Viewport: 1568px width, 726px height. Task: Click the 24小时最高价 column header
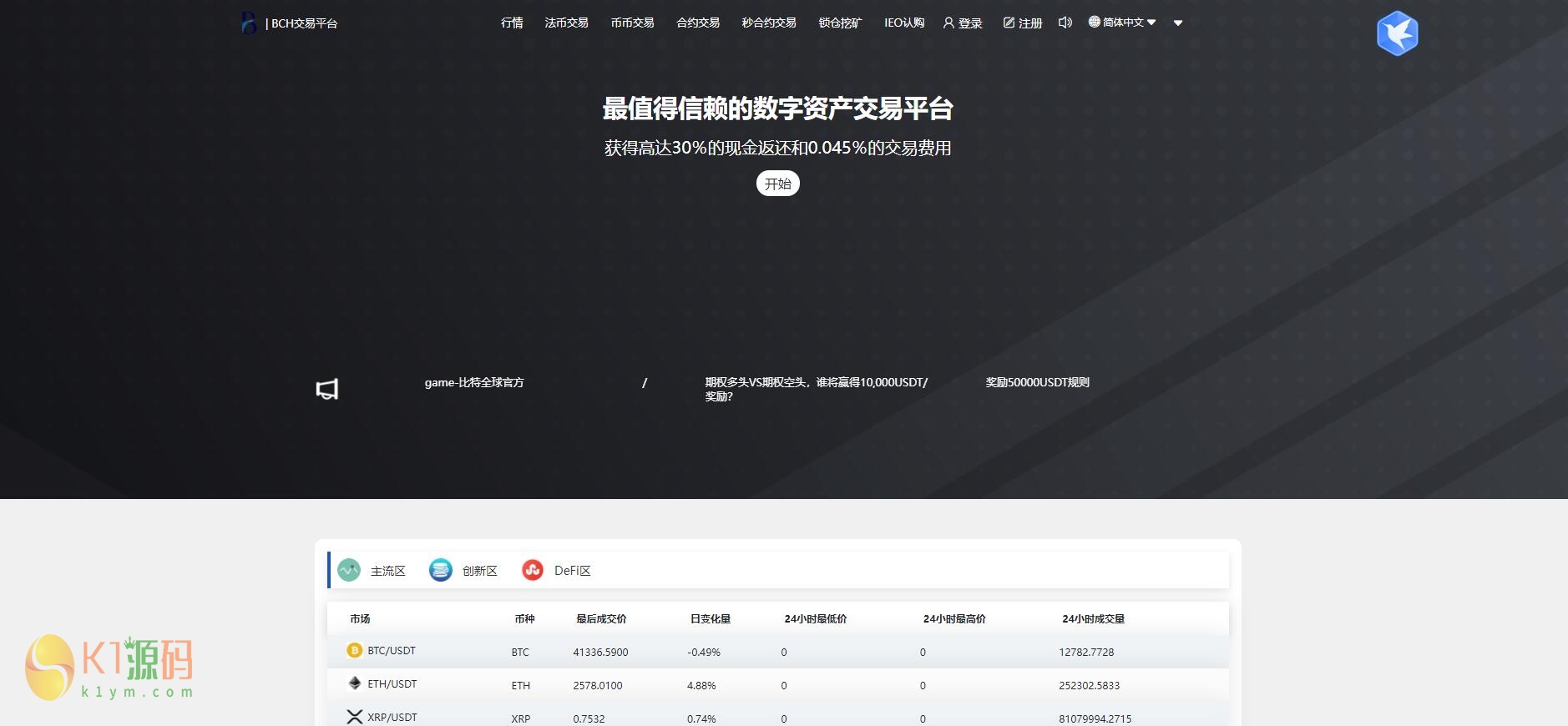954,618
